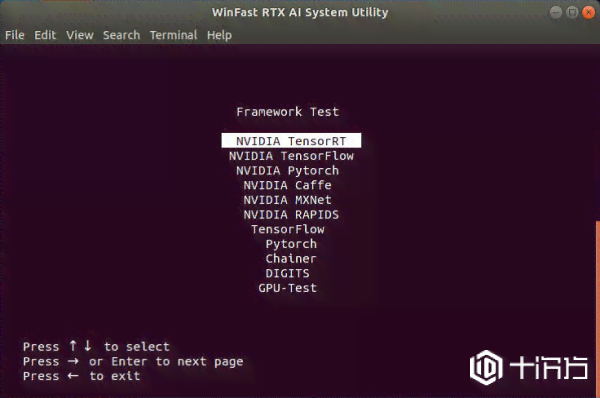Open the Help menu

[x=219, y=35]
